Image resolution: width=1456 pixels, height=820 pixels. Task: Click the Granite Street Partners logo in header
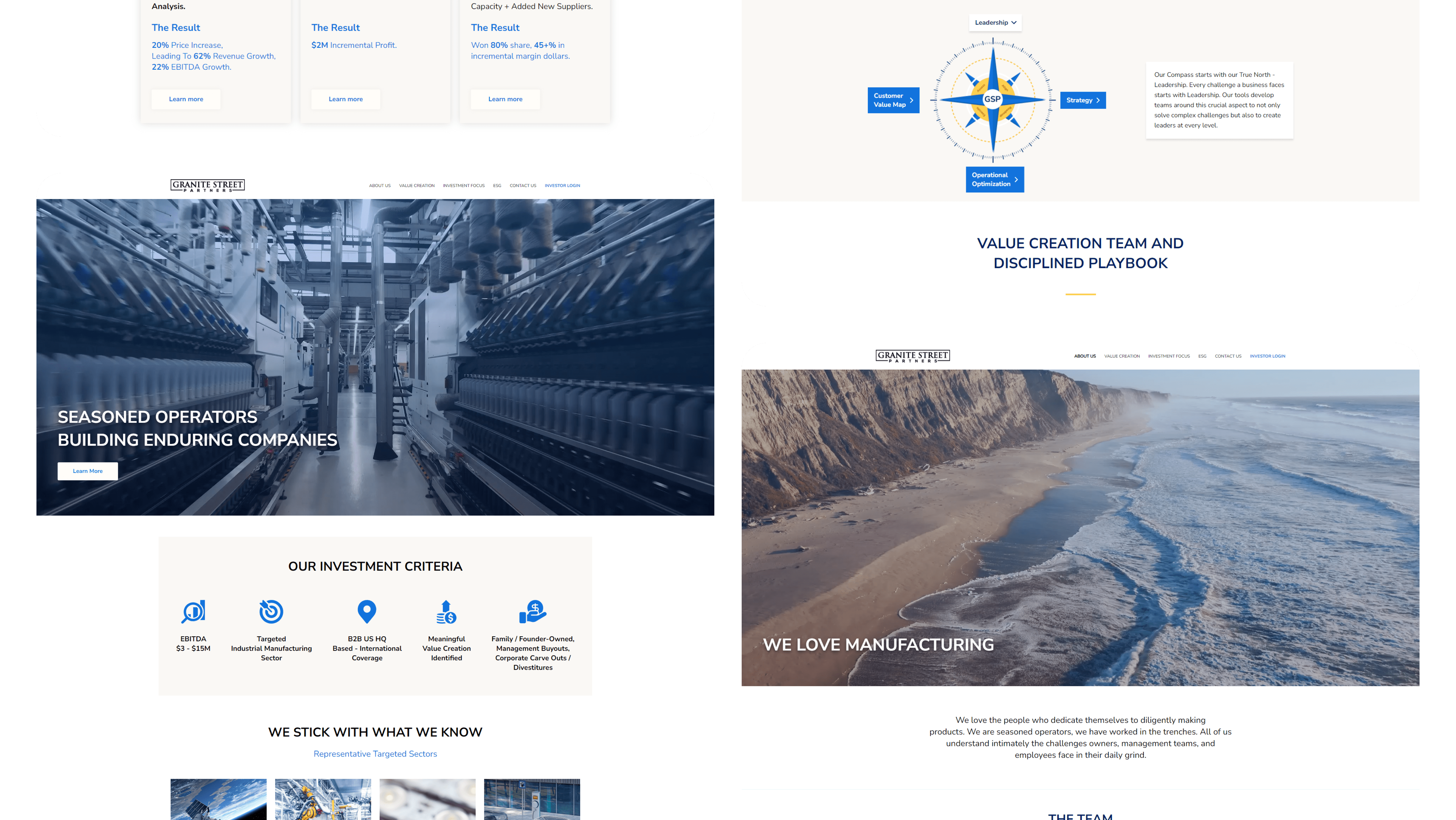207,185
